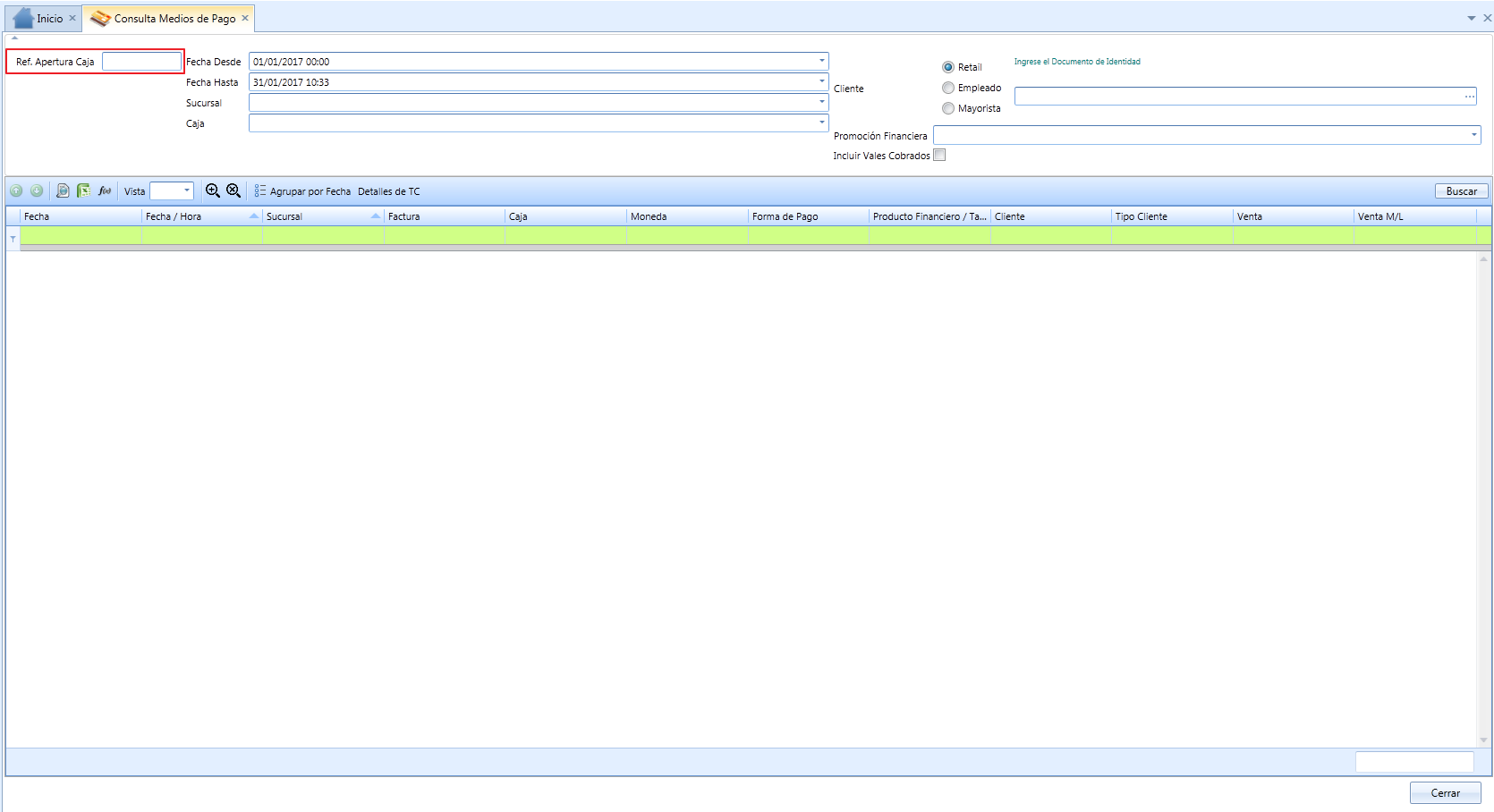Click the zoom in magnifier icon

[x=213, y=190]
